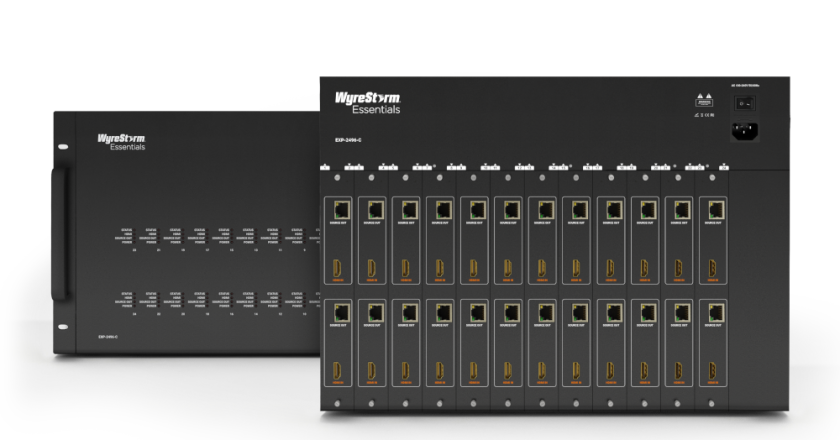Click the WyreStorm Essentials logo on rear unit
840x440 pixels.
point(368,102)
